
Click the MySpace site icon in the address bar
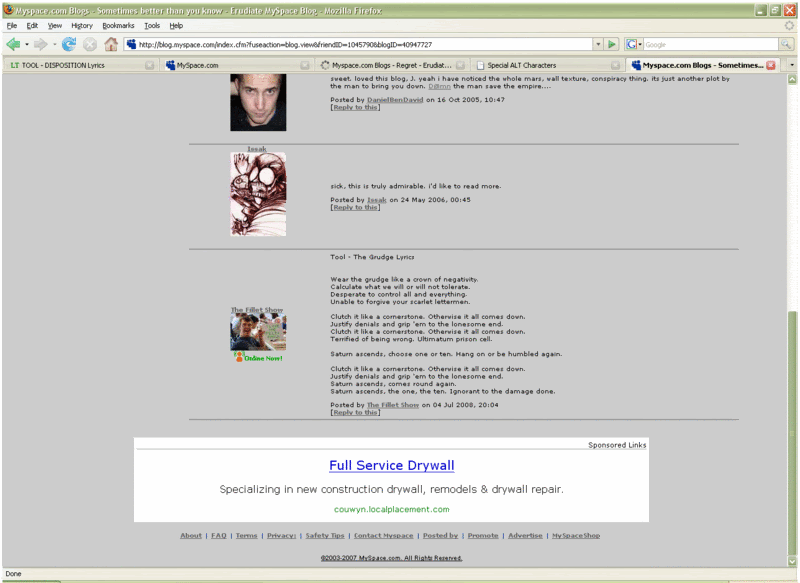pyautogui.click(x=131, y=44)
